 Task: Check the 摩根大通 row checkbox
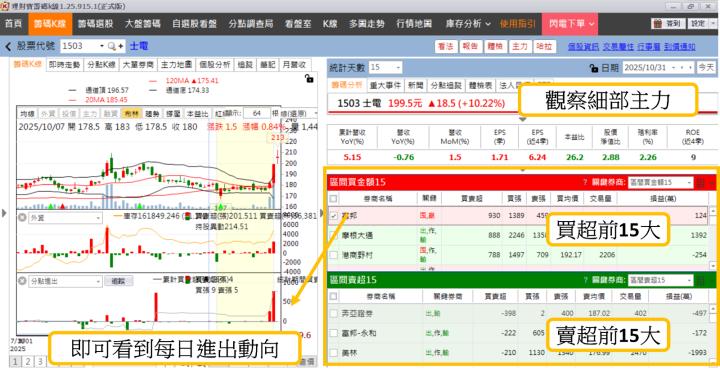(334, 236)
